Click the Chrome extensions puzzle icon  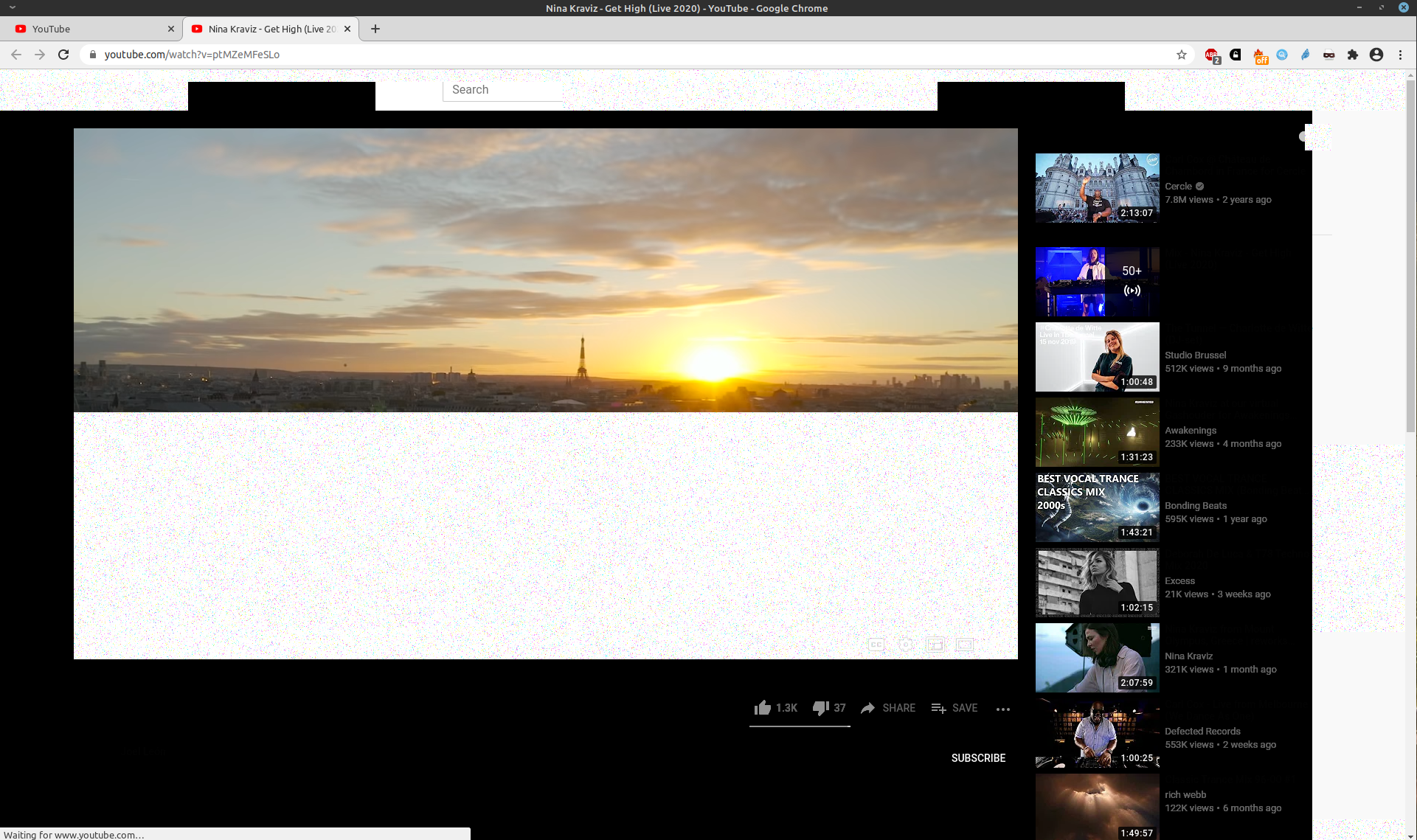point(1354,54)
